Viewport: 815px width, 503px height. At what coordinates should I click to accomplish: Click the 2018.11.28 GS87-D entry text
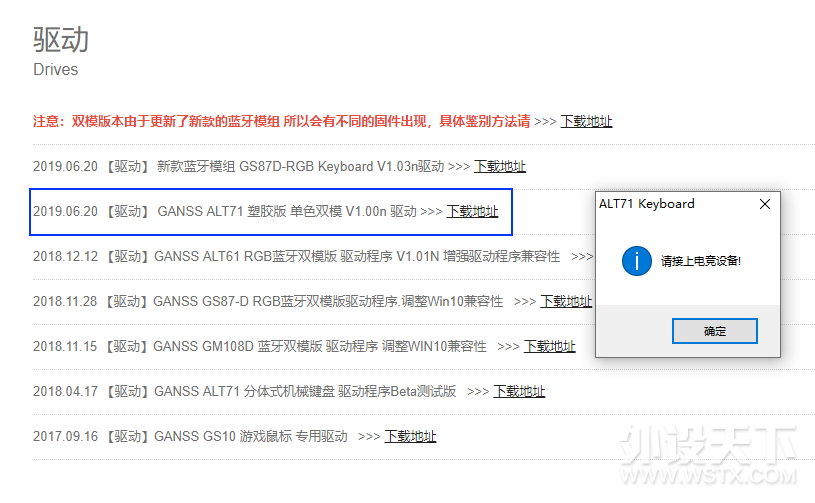tap(268, 301)
